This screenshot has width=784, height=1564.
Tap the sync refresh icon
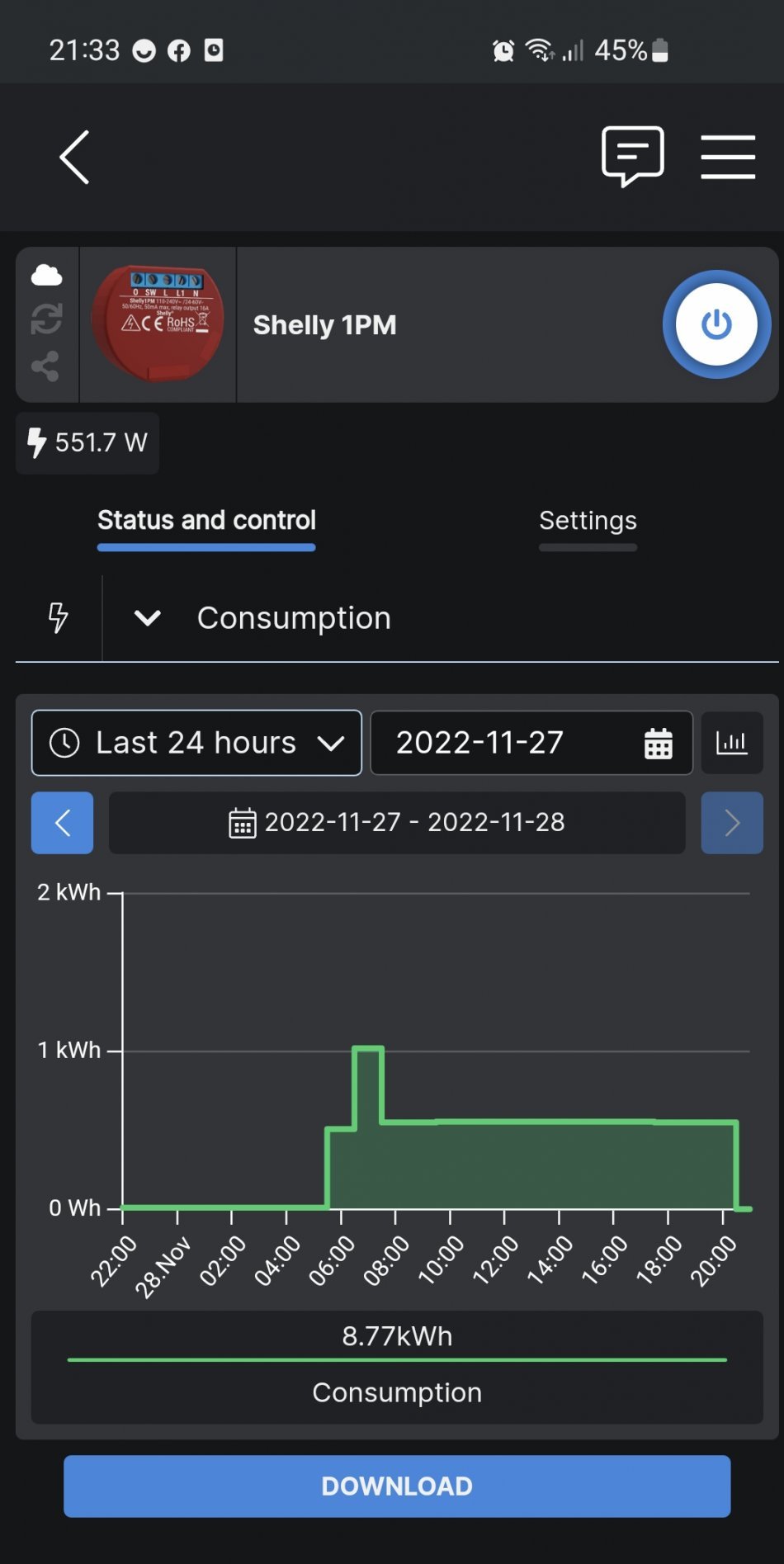[47, 319]
